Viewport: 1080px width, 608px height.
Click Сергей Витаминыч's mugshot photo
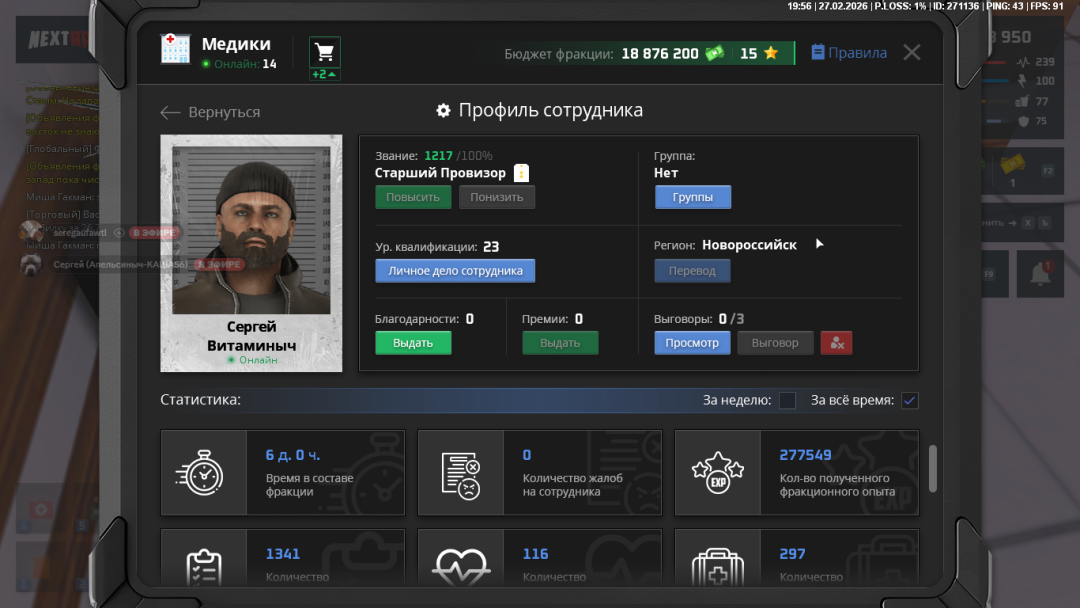click(251, 230)
